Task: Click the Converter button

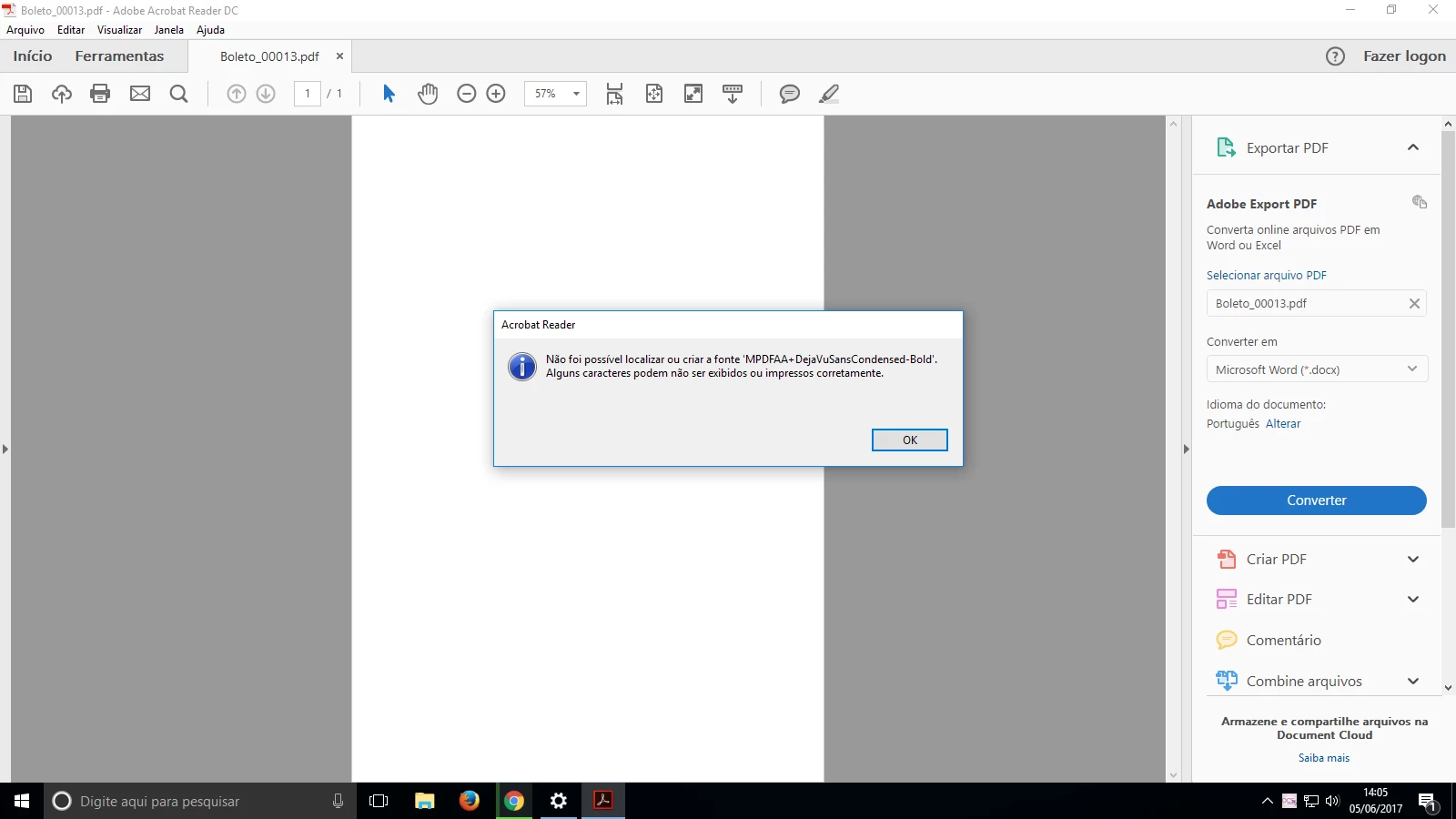Action: coord(1317,500)
